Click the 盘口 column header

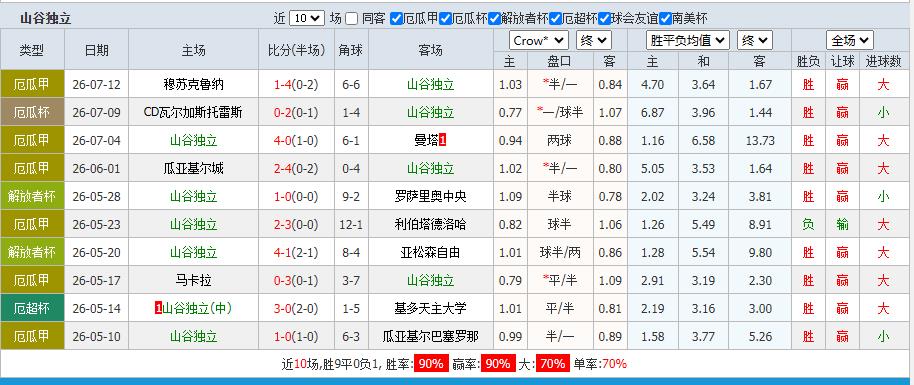560,61
